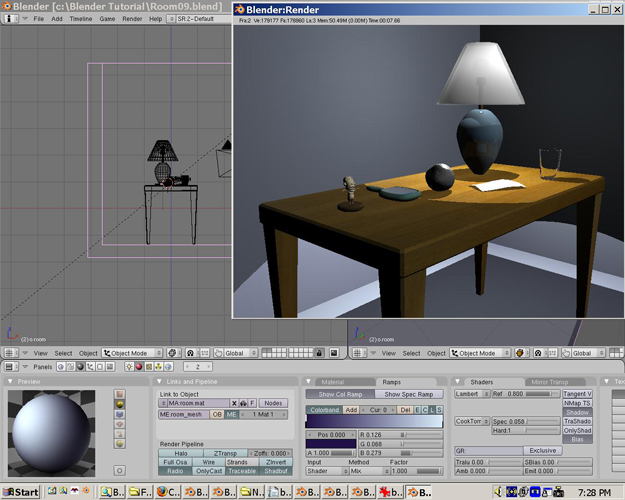Select the sphere preview type icon
This screenshot has height=500, width=625.
120,405
